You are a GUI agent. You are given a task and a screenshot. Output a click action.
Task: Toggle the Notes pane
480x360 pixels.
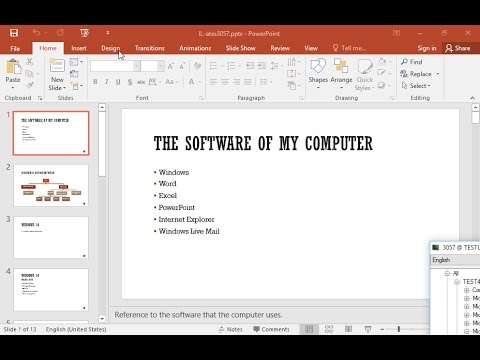(x=230, y=329)
